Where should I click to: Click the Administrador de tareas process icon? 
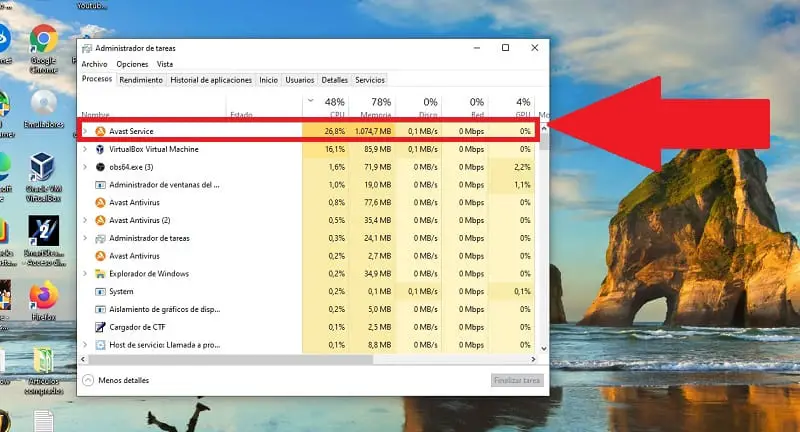(101, 238)
